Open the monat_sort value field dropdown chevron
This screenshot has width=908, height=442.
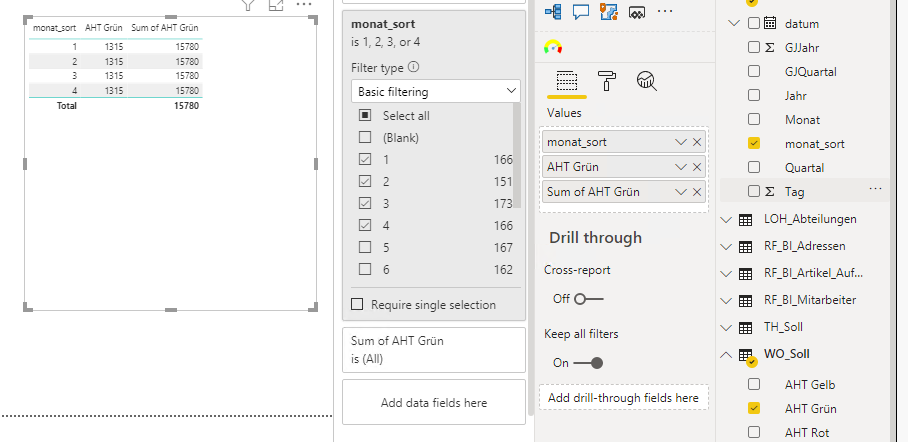click(x=680, y=142)
